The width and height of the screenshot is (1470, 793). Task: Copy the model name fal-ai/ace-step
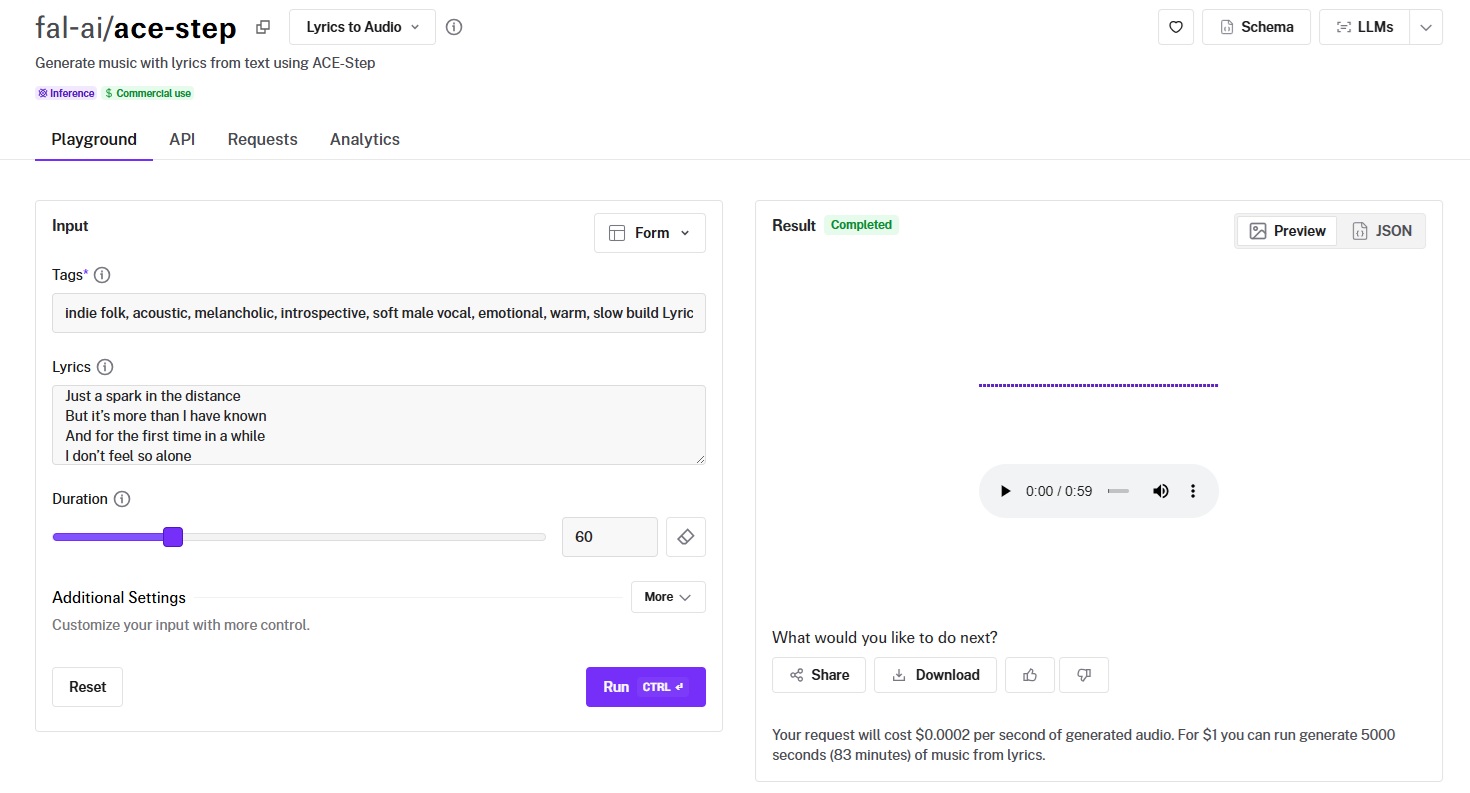point(263,28)
